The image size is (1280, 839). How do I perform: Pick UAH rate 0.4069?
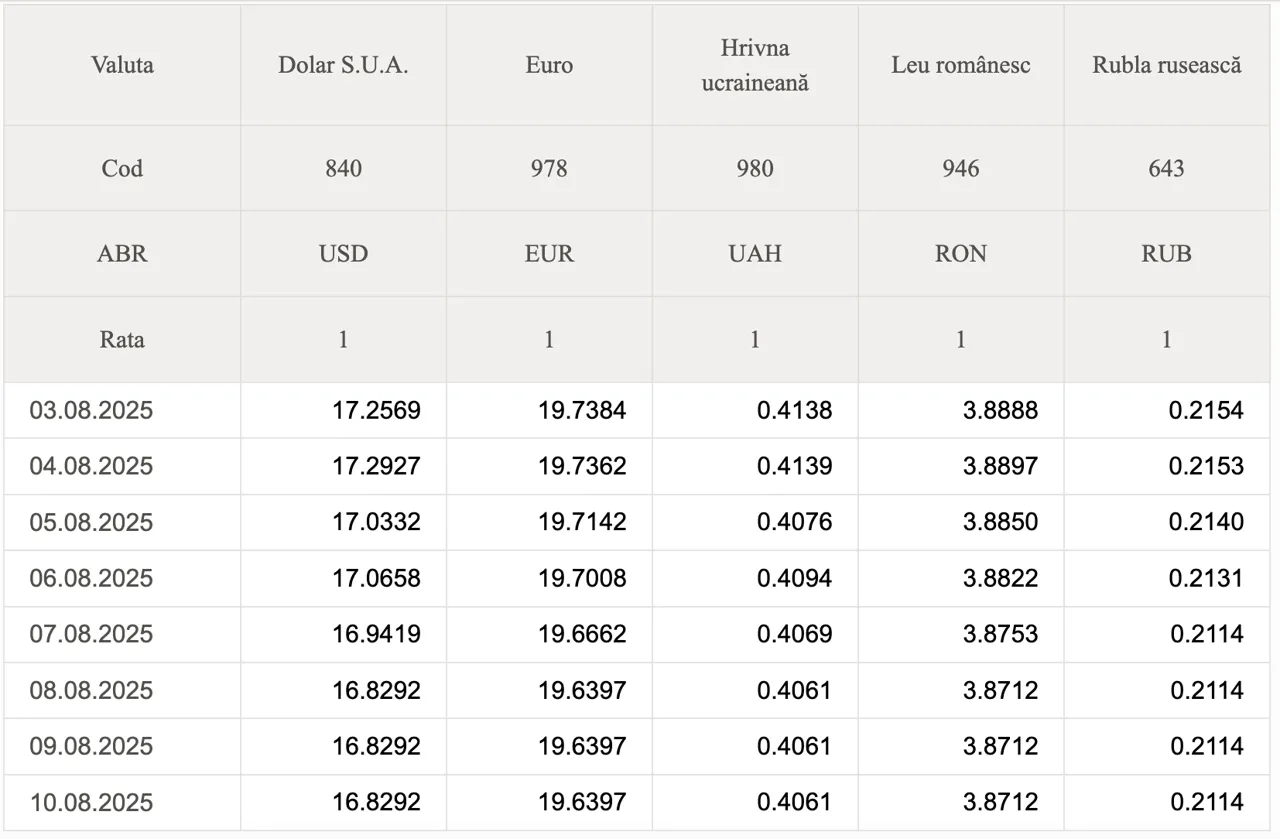click(794, 634)
